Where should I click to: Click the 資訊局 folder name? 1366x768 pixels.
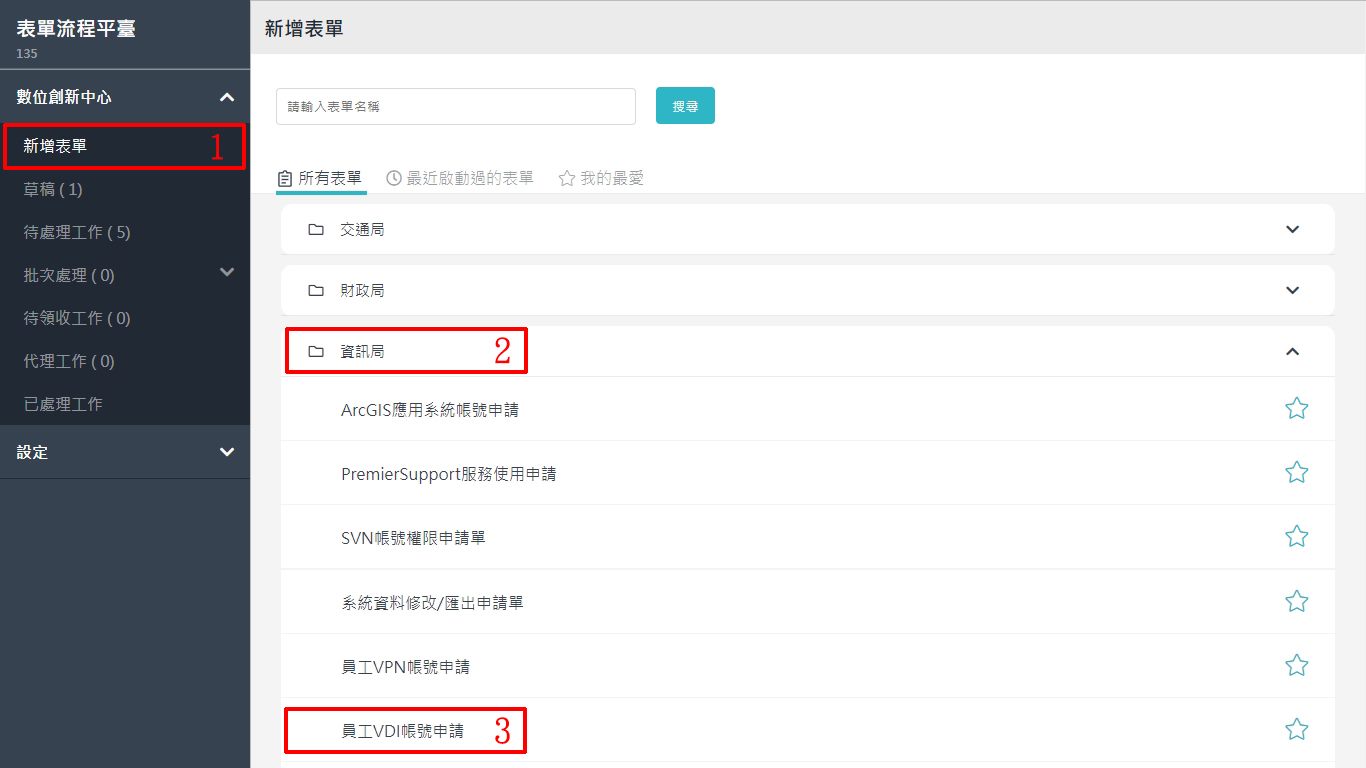coord(362,351)
